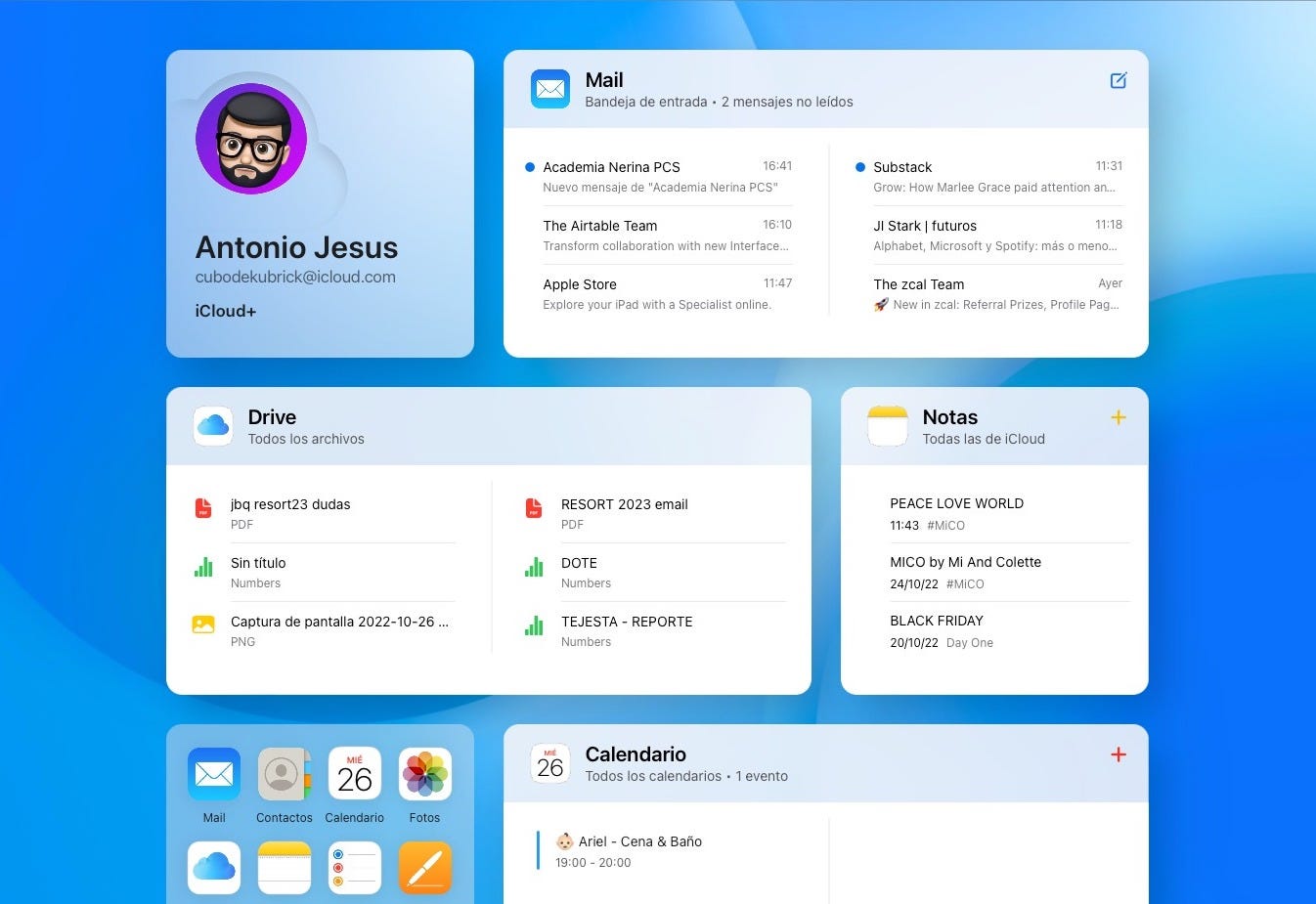Open MICO by Mi And Colette note
This screenshot has height=904, width=1316.
coord(1009,573)
